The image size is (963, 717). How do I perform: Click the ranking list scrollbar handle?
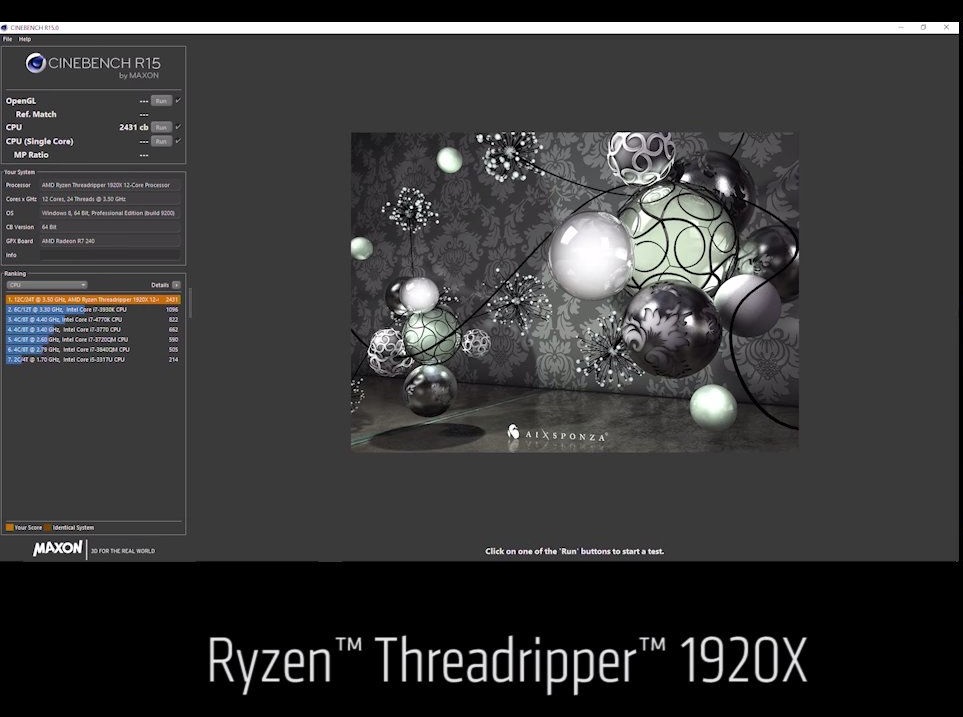click(x=190, y=303)
